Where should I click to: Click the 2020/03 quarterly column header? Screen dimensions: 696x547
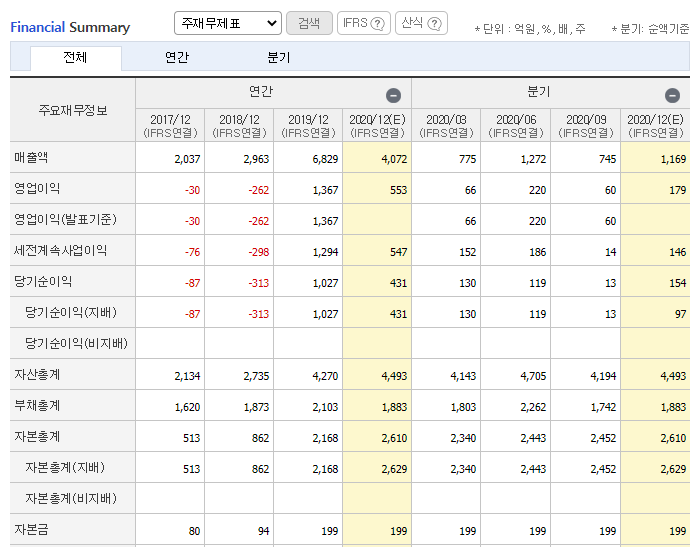[446, 126]
